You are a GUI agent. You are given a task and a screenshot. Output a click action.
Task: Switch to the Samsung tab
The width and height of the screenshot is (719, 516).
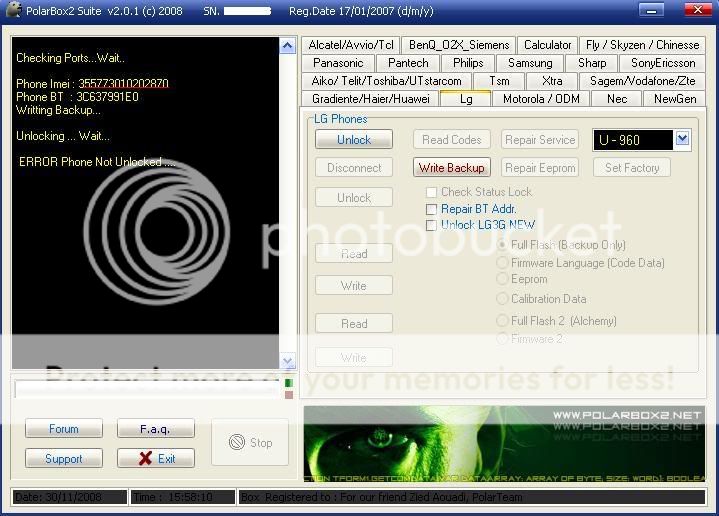pyautogui.click(x=530, y=63)
